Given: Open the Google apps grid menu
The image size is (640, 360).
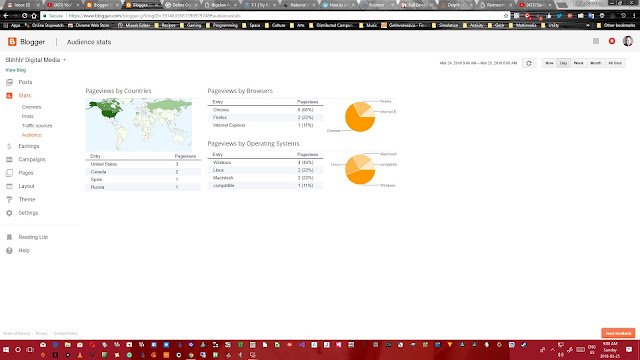Looking at the screenshot, I should pyautogui.click(x=596, y=41).
